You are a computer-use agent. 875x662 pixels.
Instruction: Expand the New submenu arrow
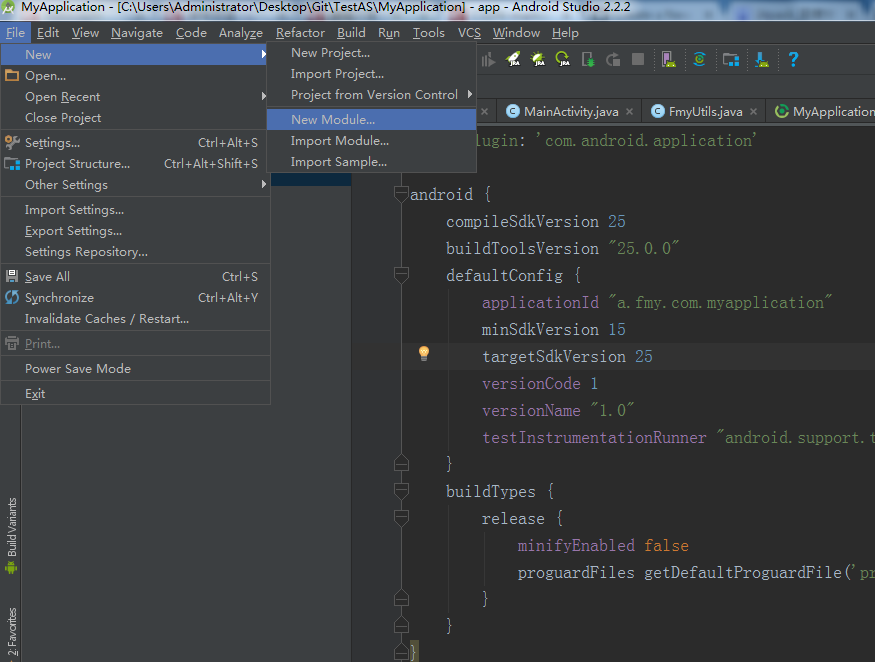263,54
